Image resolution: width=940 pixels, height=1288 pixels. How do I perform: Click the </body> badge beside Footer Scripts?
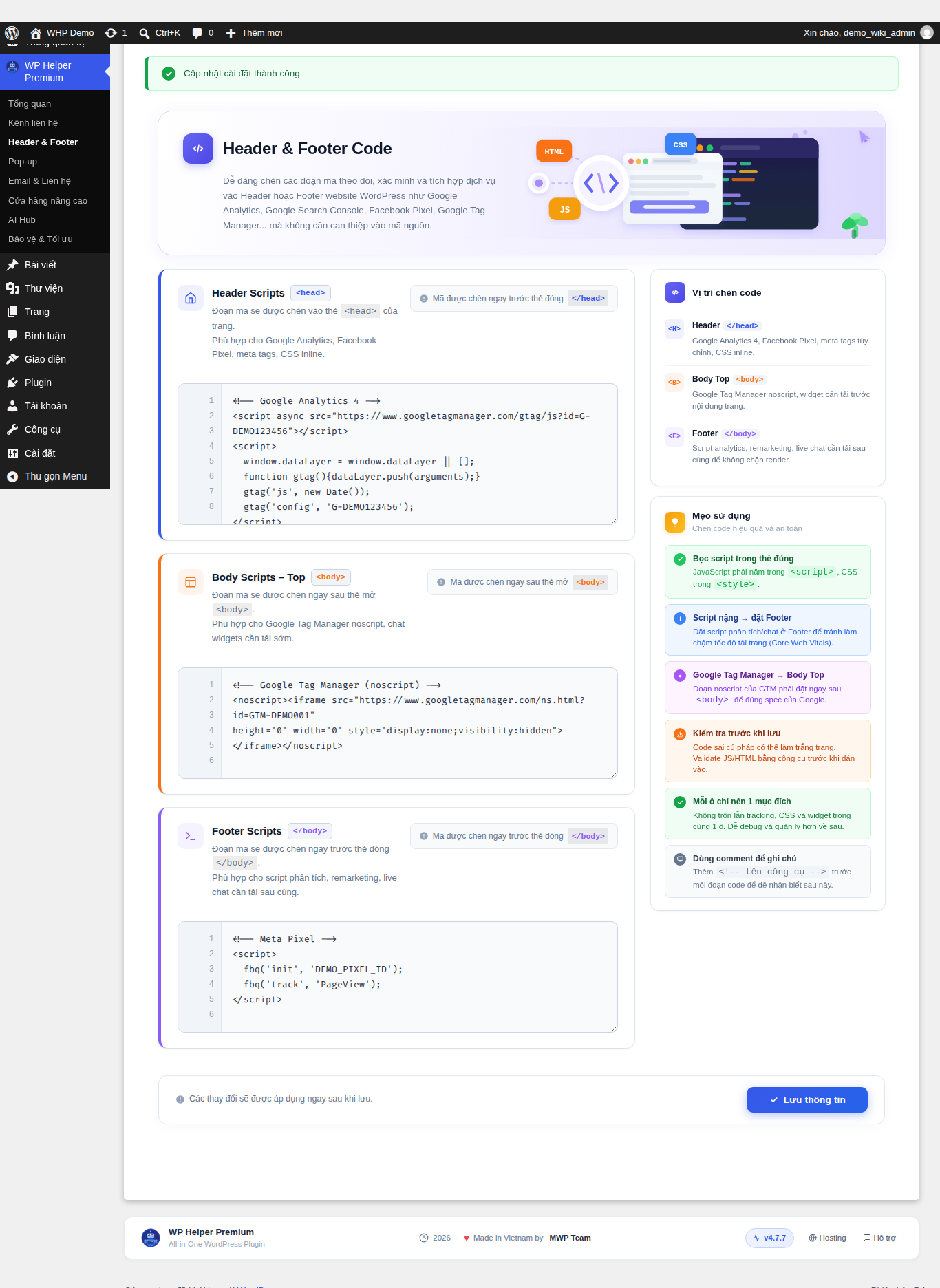click(x=310, y=831)
